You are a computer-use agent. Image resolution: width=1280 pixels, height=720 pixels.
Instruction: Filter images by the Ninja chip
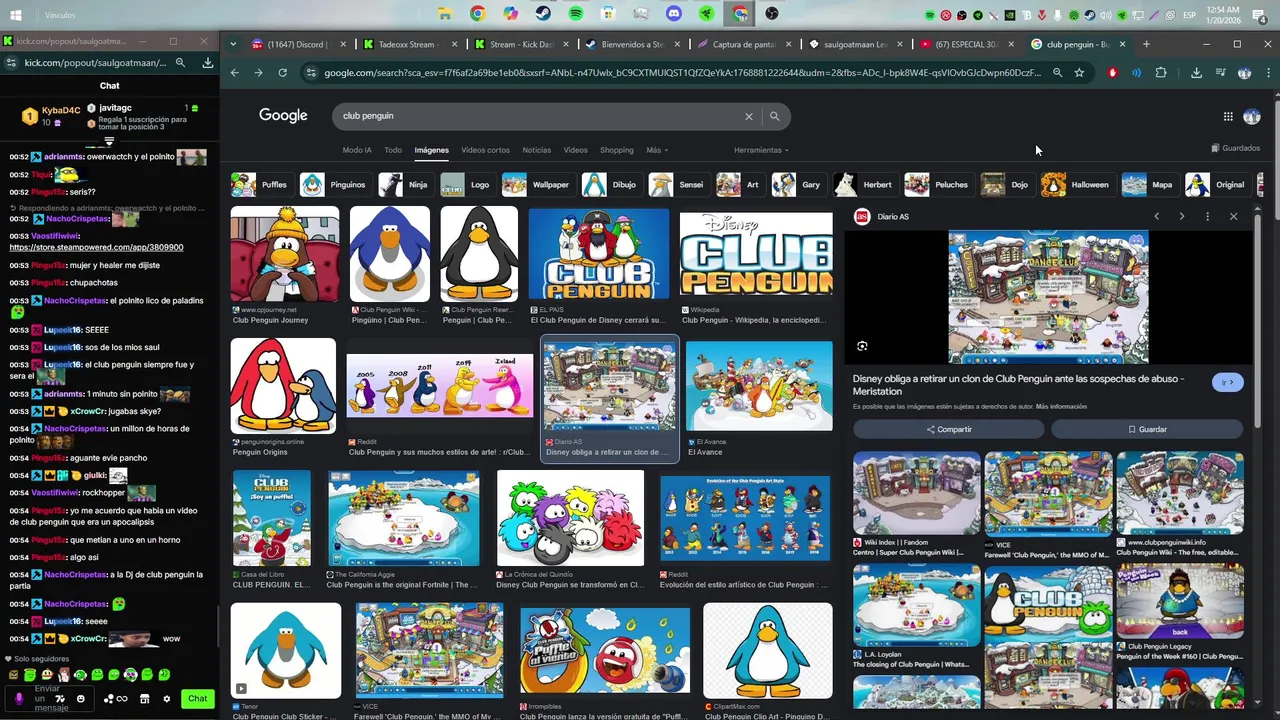[x=406, y=185]
